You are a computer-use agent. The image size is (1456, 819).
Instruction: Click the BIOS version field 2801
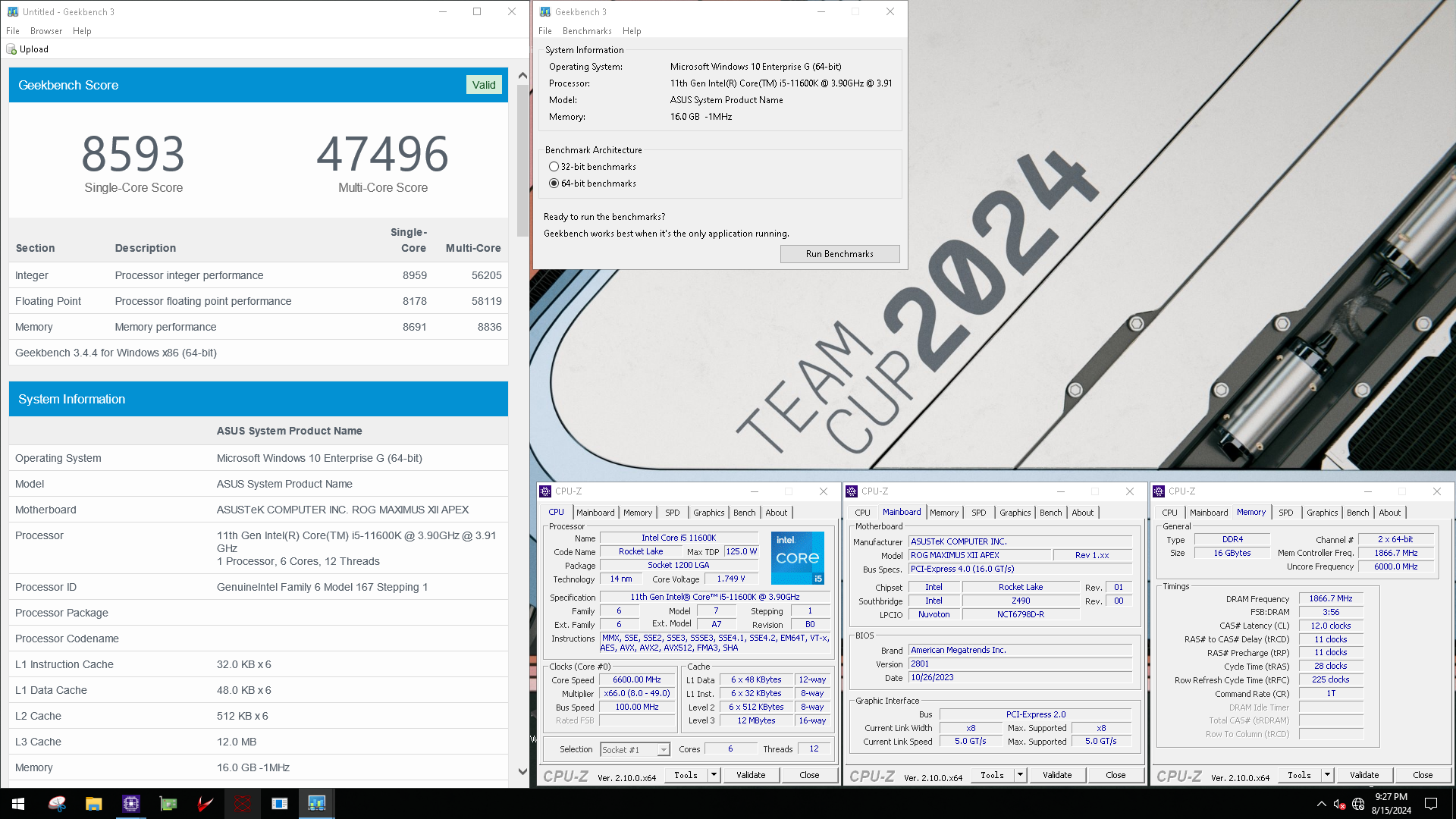coord(1020,664)
